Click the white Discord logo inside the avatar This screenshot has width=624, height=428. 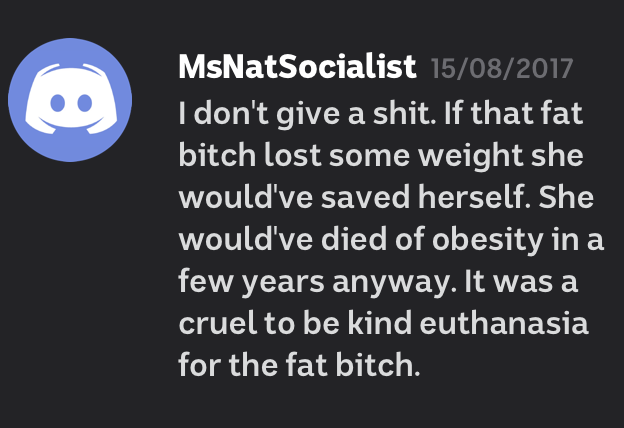click(71, 98)
